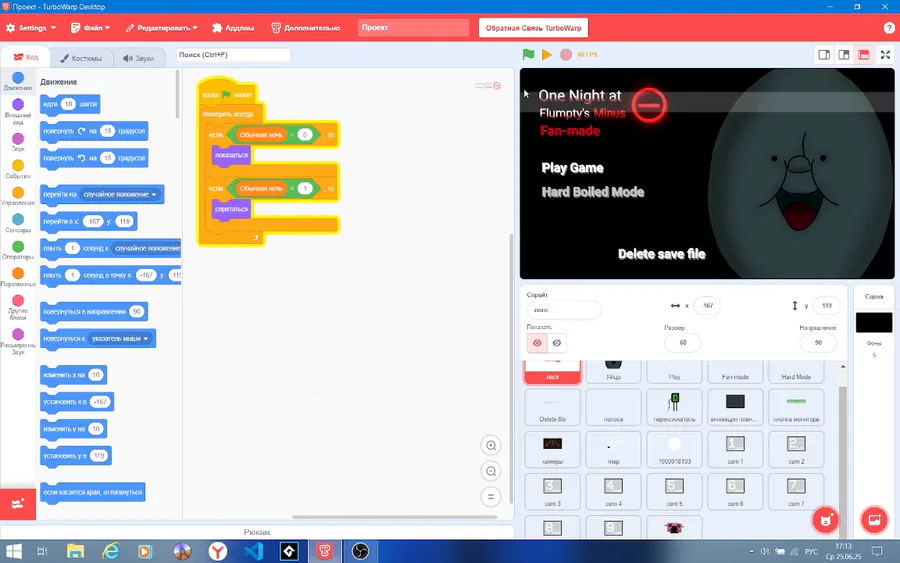
Task: Click the Обратная Связь TurboWarp button
Action: click(533, 28)
